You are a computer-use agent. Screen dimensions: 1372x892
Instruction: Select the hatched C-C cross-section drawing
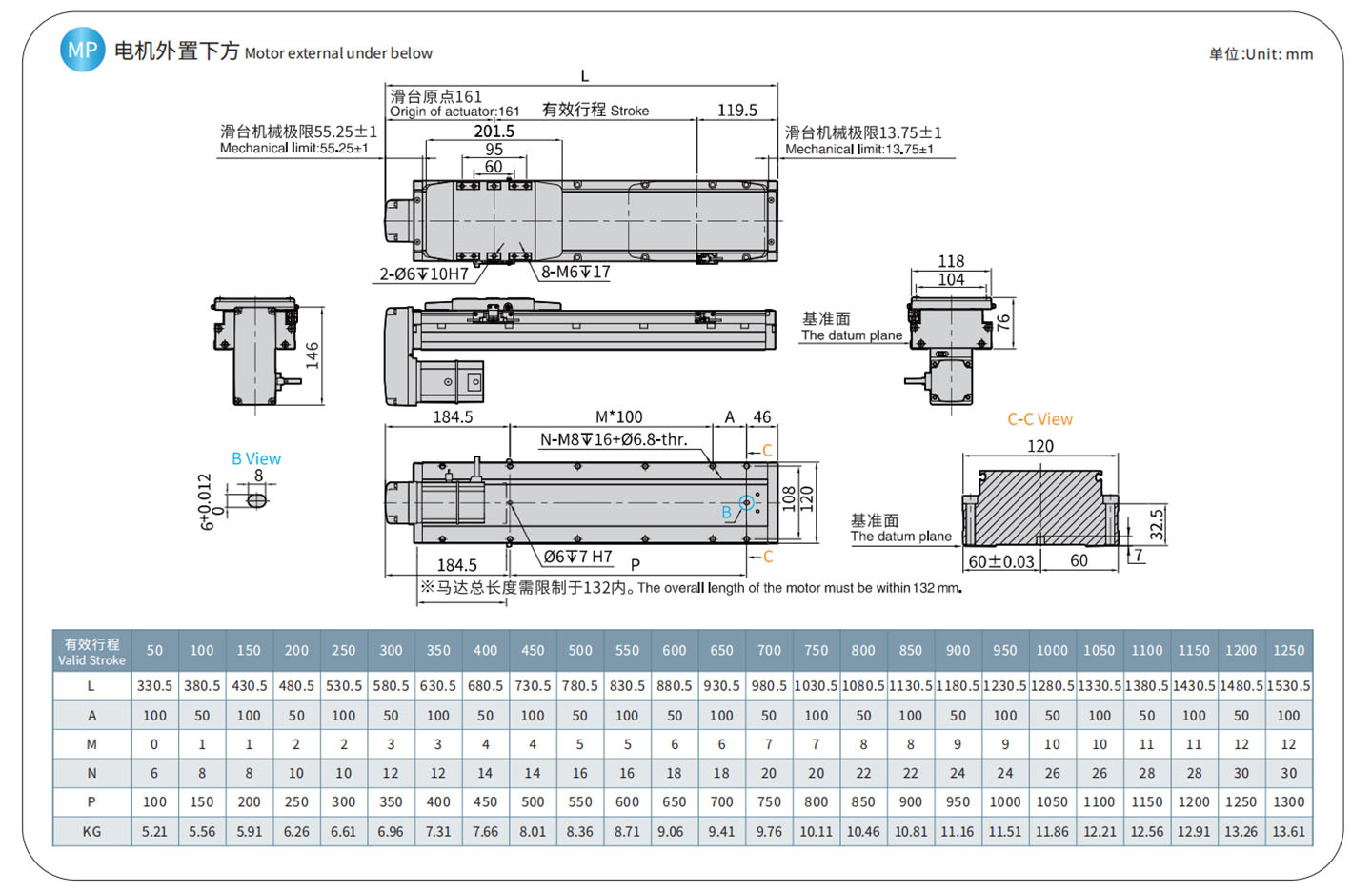point(1039,507)
